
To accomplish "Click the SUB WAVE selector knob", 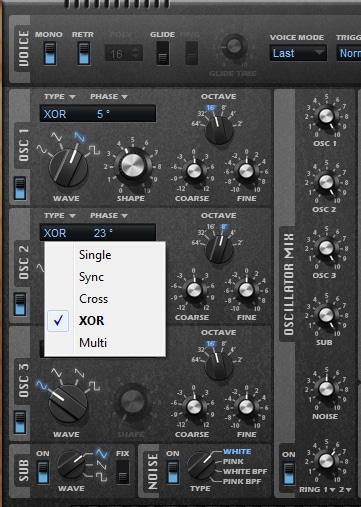I will tap(71, 465).
